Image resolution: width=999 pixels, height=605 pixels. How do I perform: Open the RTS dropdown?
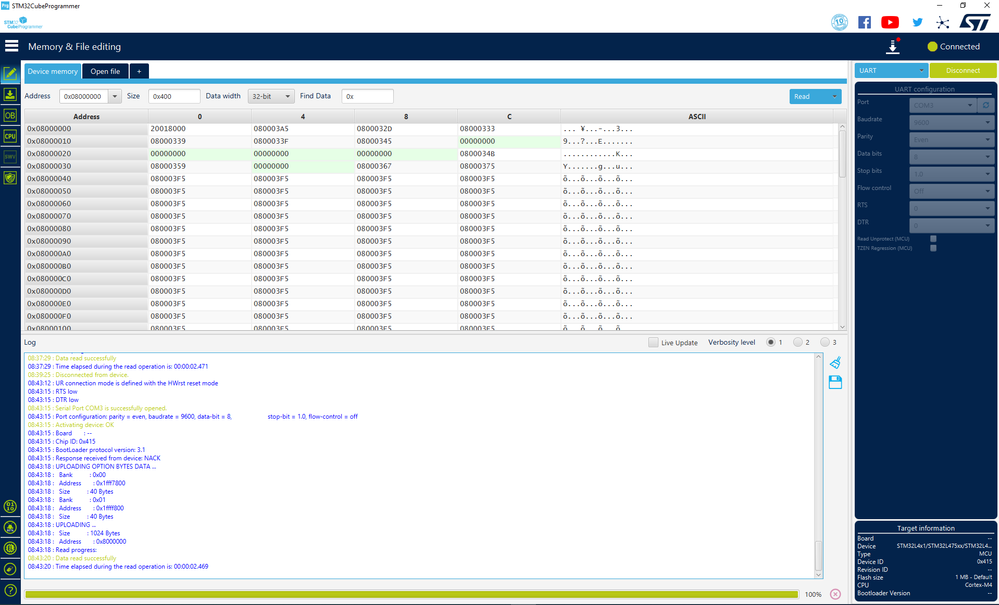pos(951,208)
